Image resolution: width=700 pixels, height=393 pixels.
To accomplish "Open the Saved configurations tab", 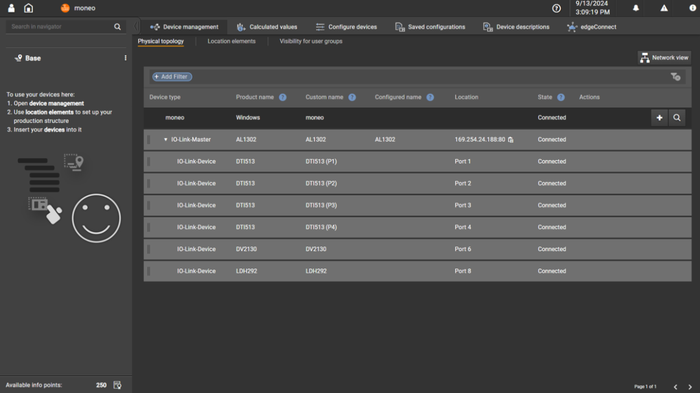I will tap(430, 27).
